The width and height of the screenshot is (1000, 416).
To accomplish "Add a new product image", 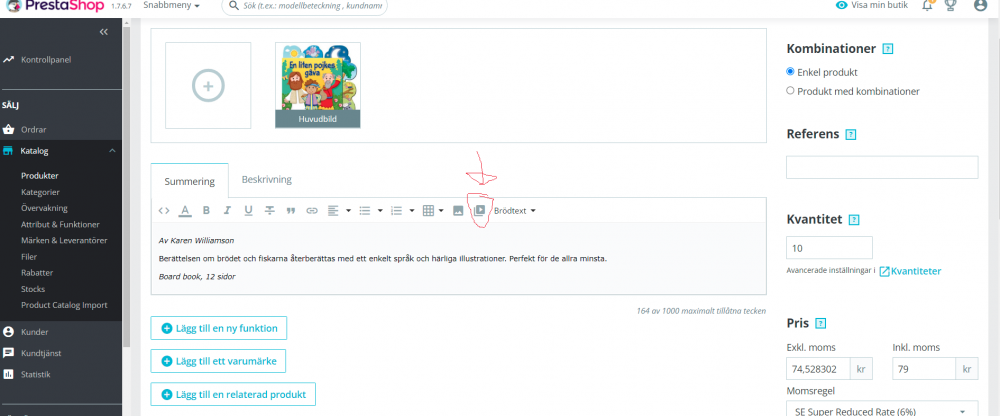I will (x=208, y=85).
